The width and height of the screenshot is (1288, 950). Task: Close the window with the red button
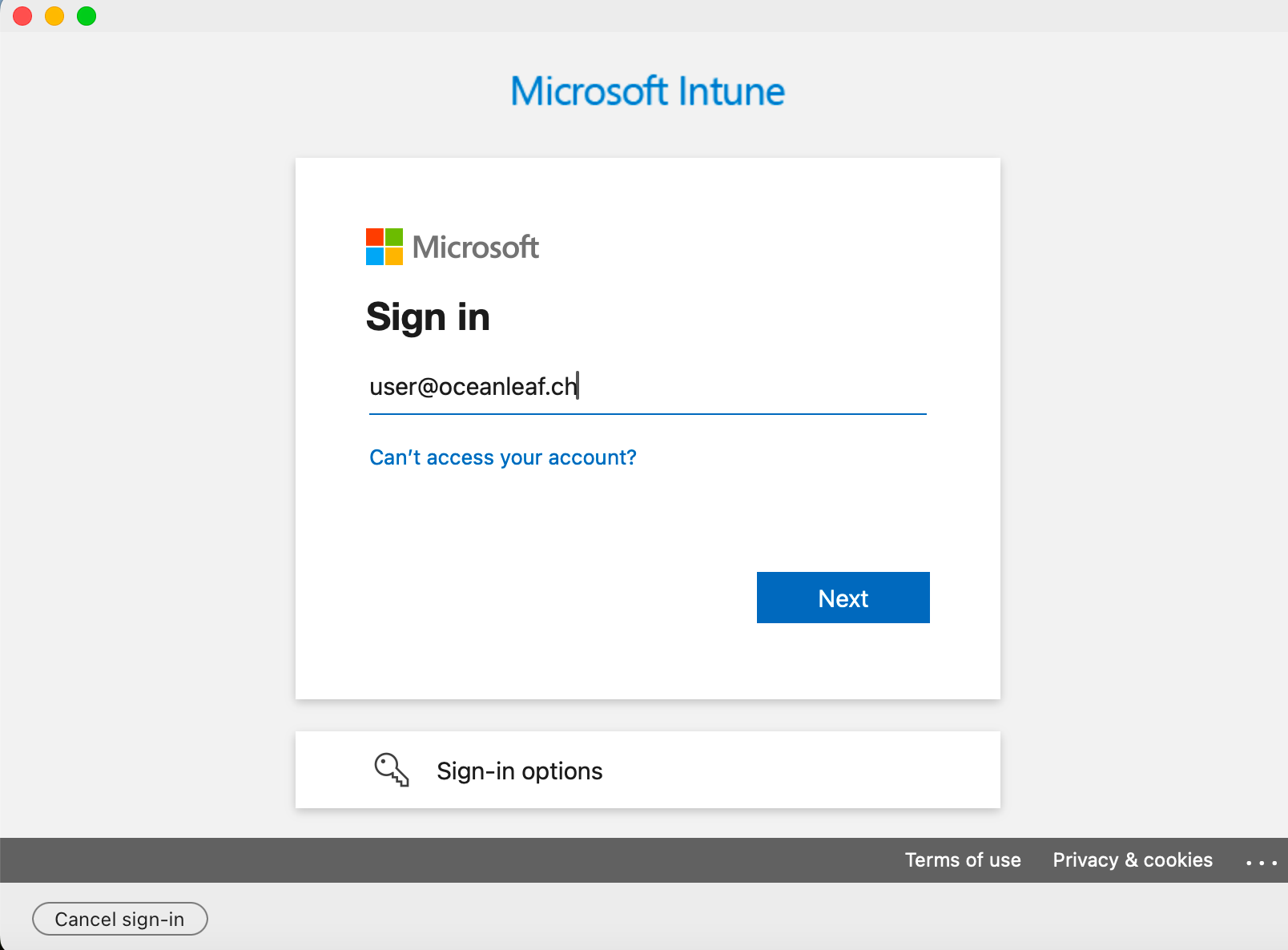tap(22, 16)
